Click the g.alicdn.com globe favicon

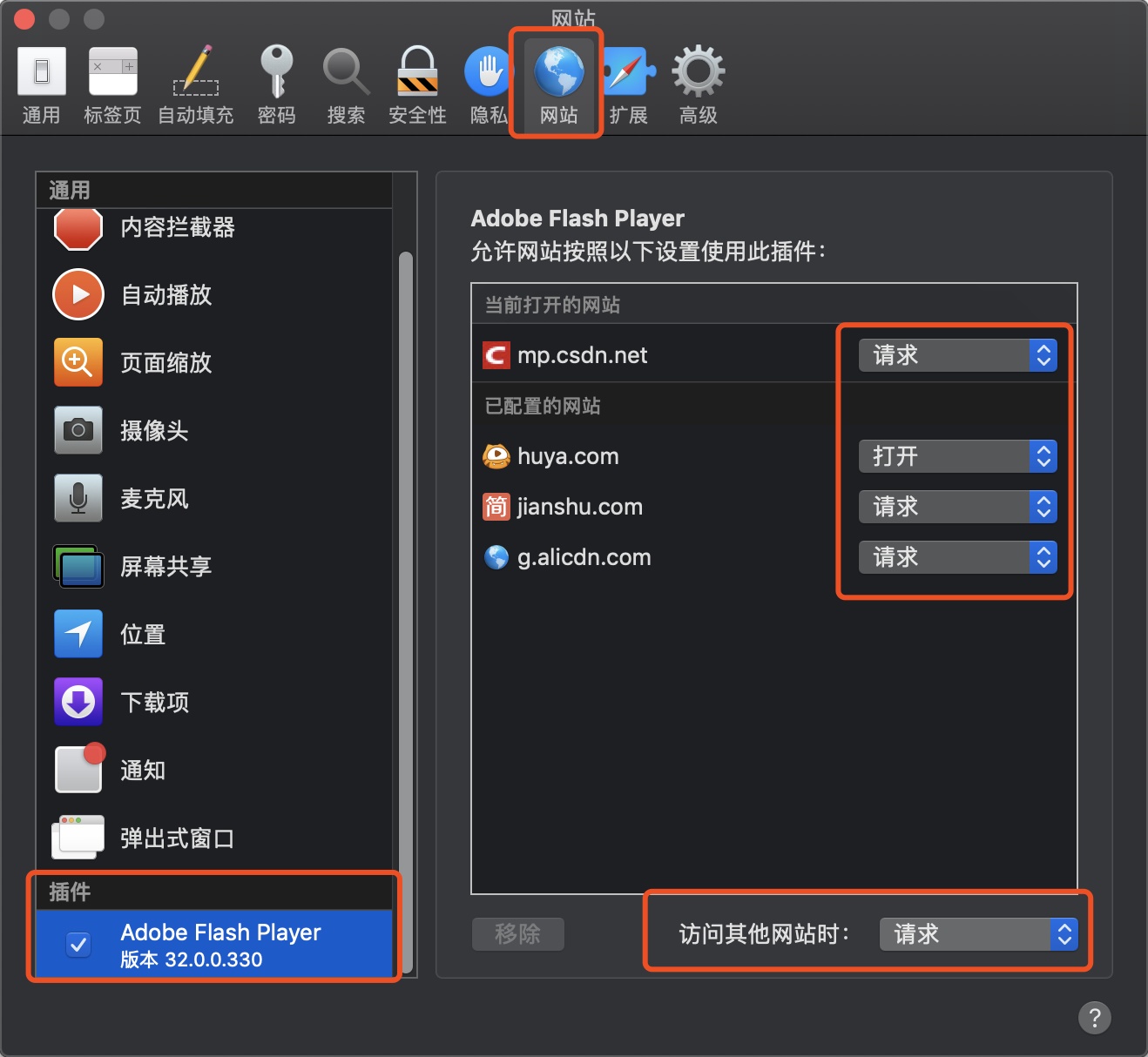496,557
